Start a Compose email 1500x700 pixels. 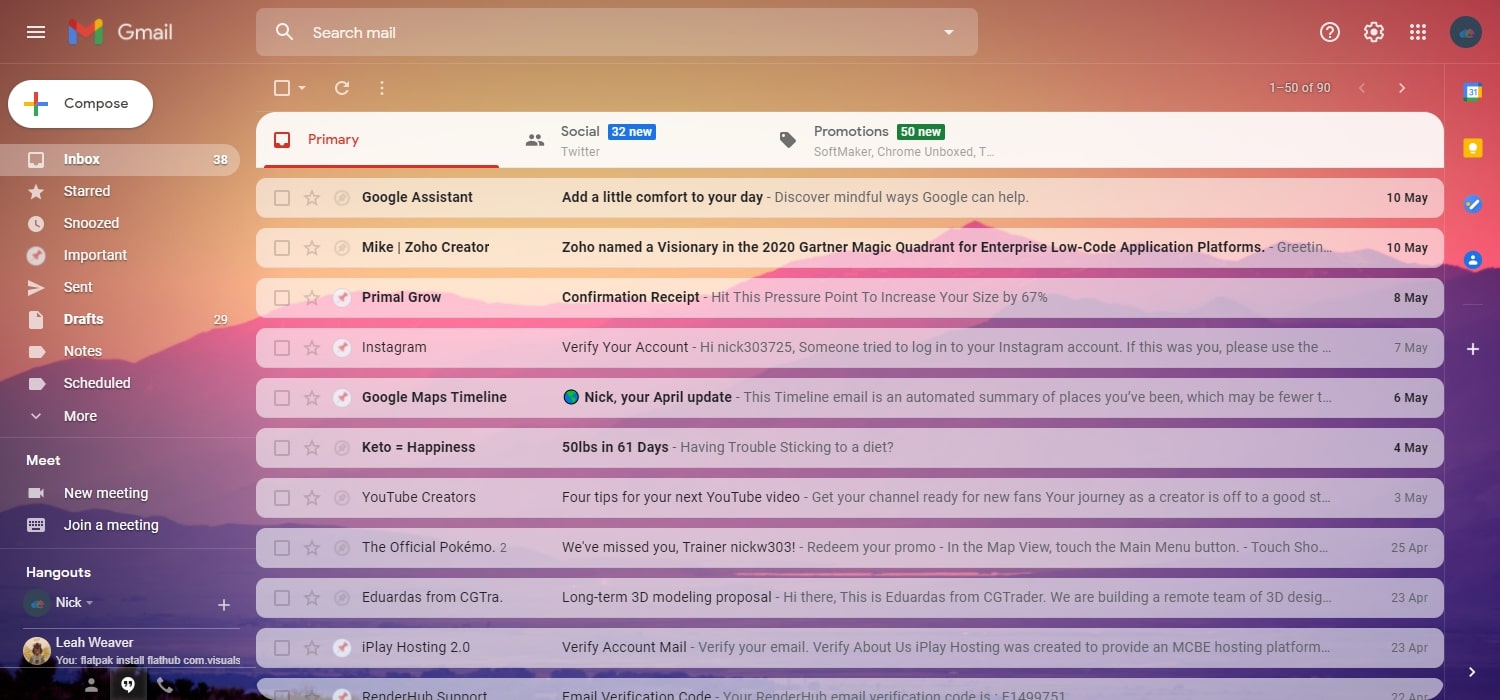(79, 103)
